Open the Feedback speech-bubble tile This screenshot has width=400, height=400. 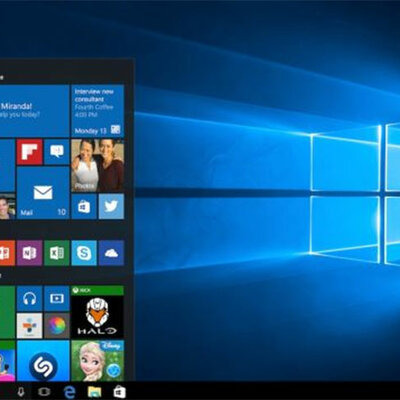click(x=57, y=152)
